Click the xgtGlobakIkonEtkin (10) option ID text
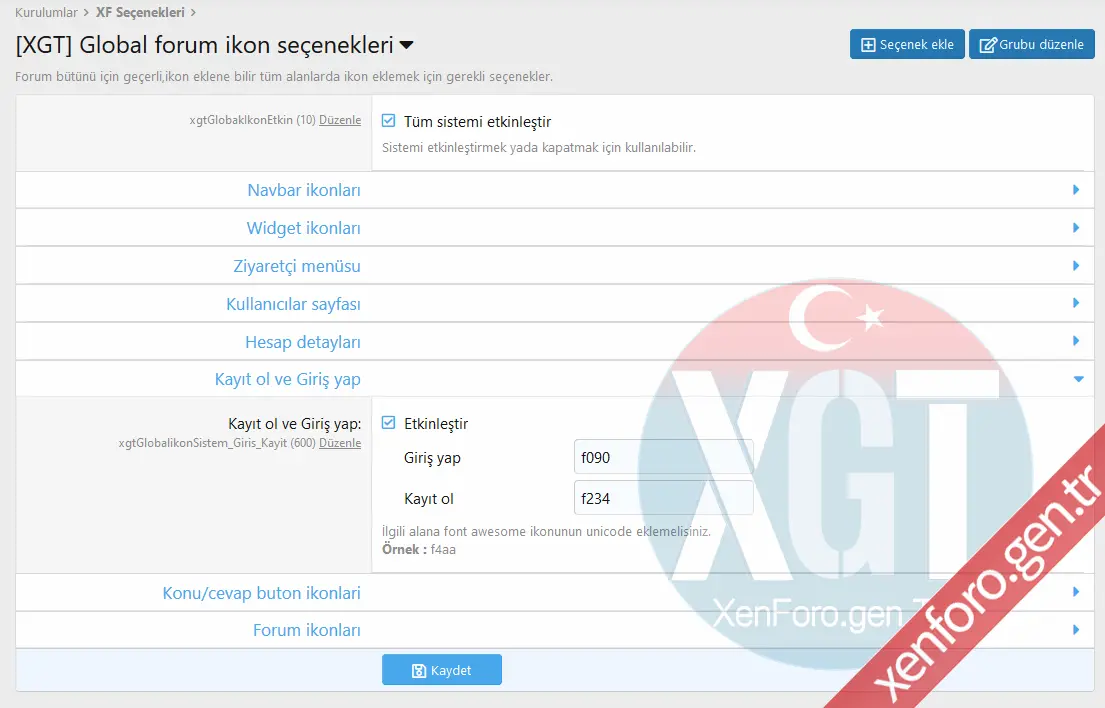1105x708 pixels. 252,120
